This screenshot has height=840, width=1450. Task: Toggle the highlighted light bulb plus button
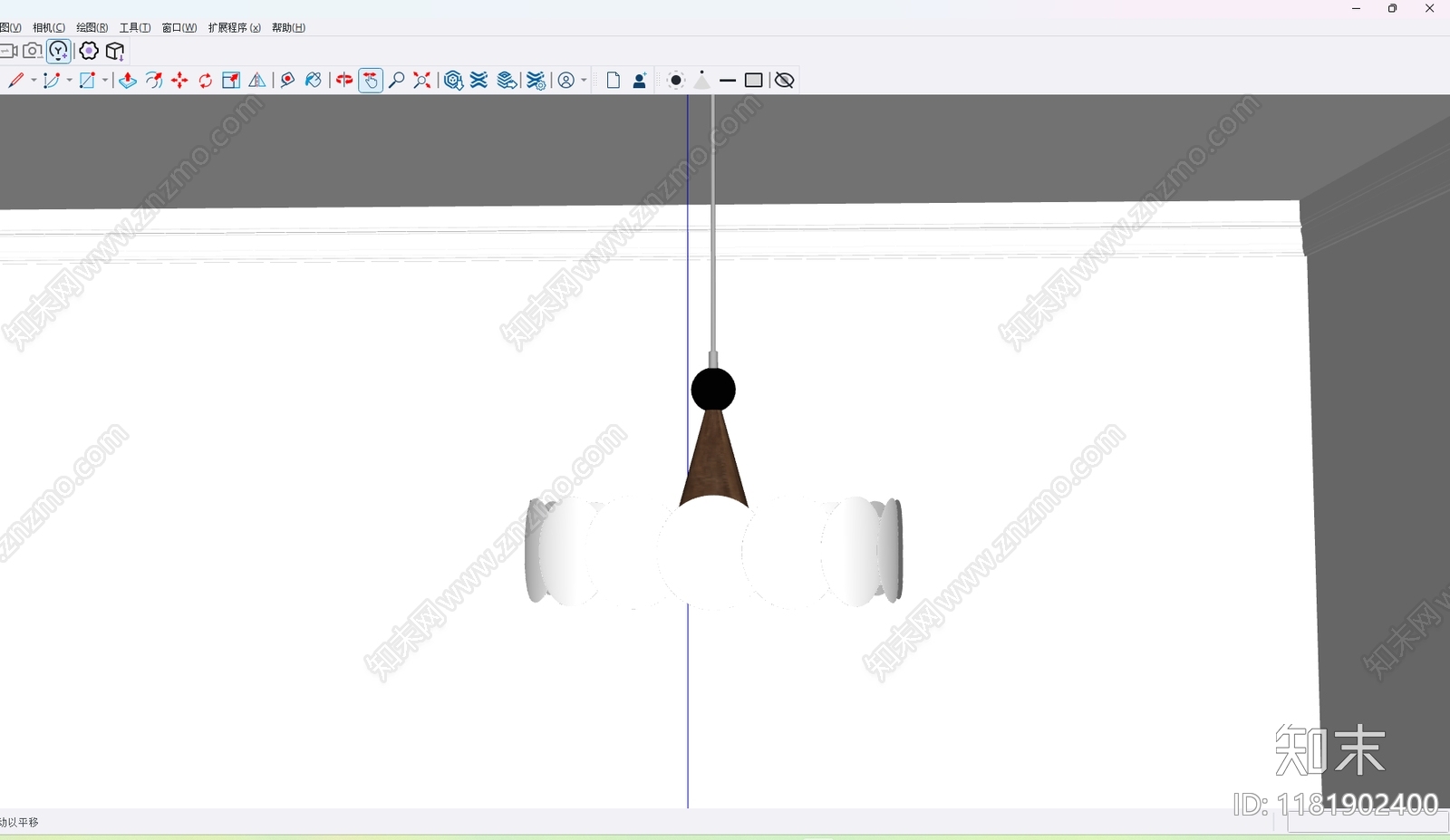click(x=59, y=51)
